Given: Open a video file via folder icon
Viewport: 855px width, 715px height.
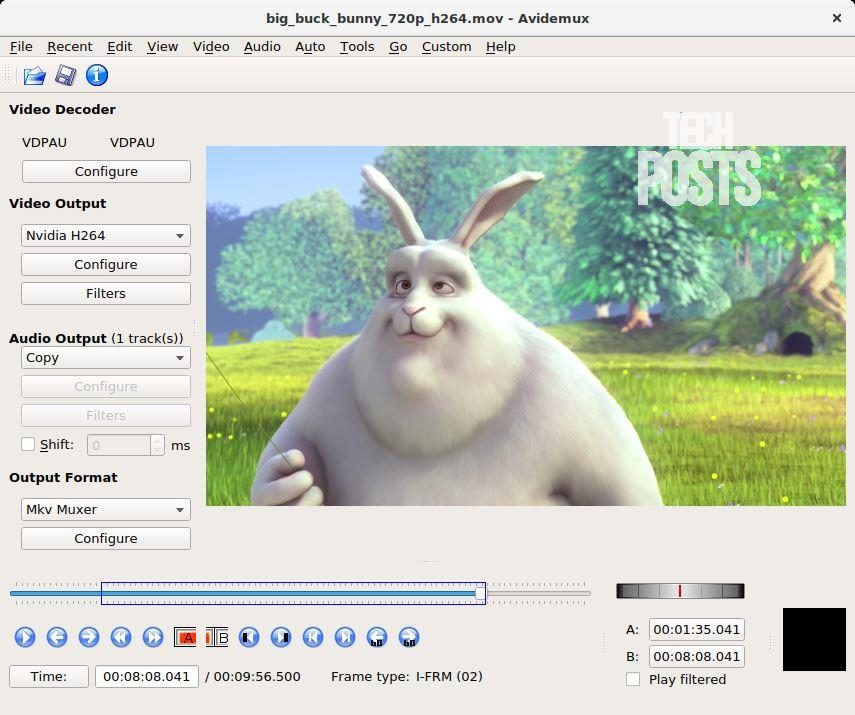Looking at the screenshot, I should 34,75.
